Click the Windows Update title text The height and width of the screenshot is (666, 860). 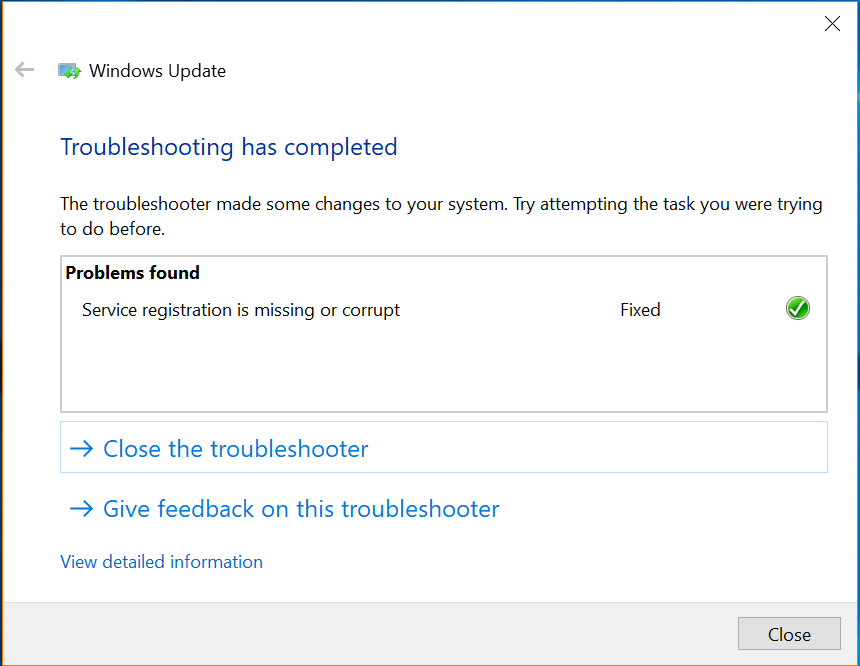pyautogui.click(x=157, y=71)
